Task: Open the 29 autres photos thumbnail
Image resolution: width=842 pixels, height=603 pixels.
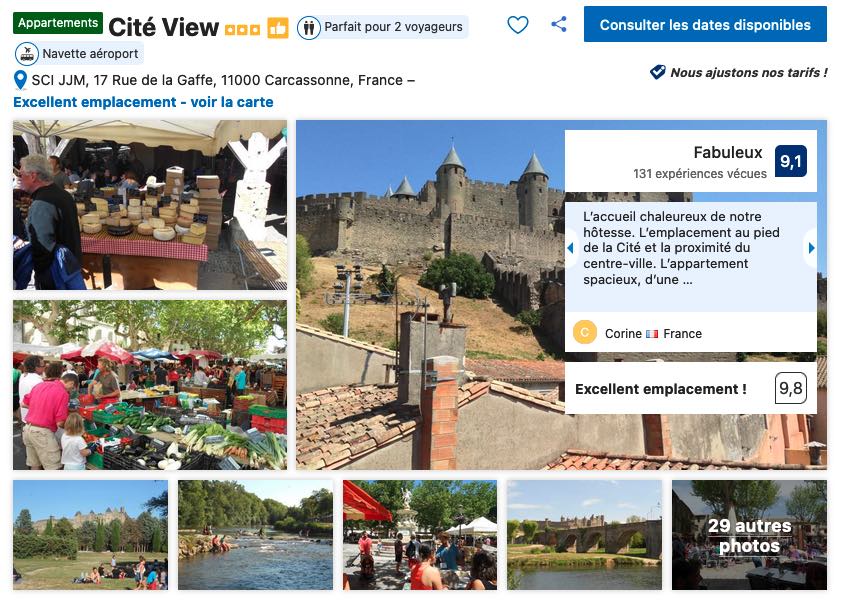Action: tap(749, 535)
